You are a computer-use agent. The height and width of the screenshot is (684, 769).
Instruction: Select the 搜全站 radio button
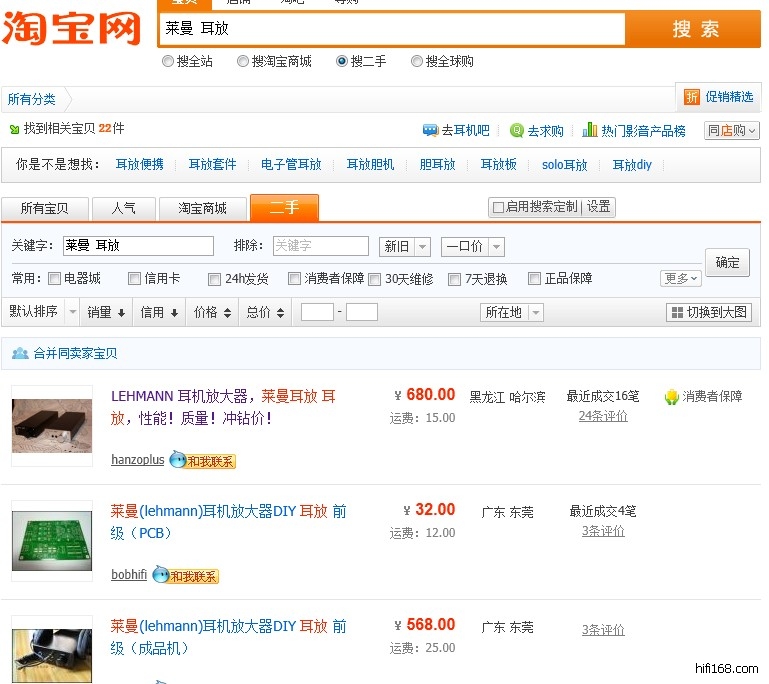point(168,62)
